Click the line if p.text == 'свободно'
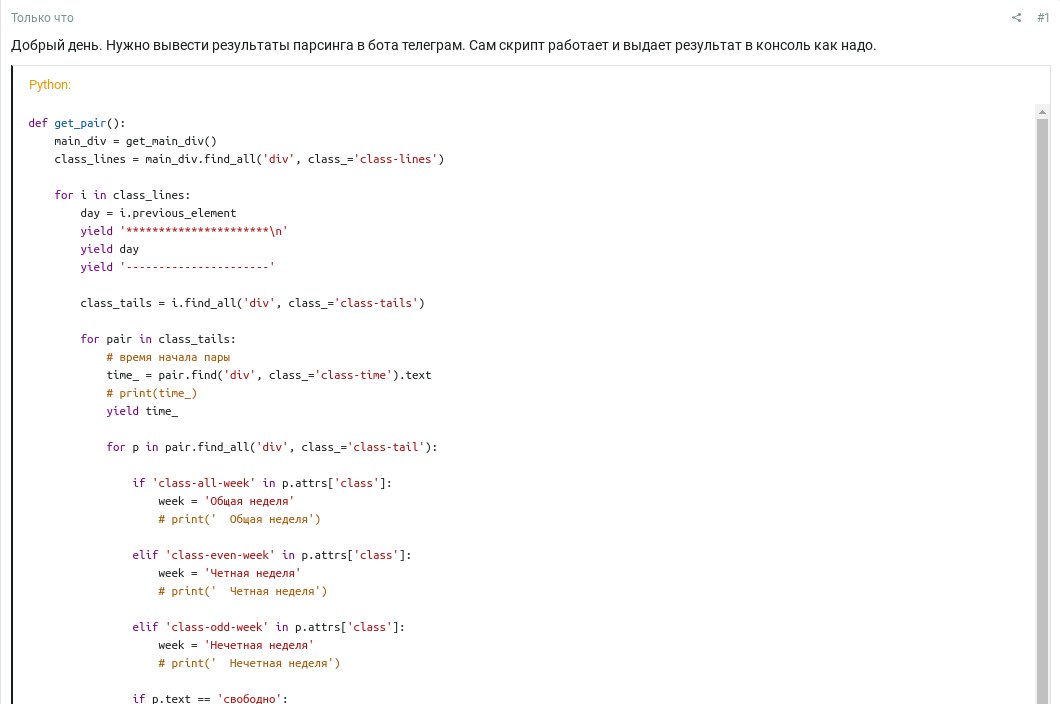The width and height of the screenshot is (1060, 704). pos(210,698)
